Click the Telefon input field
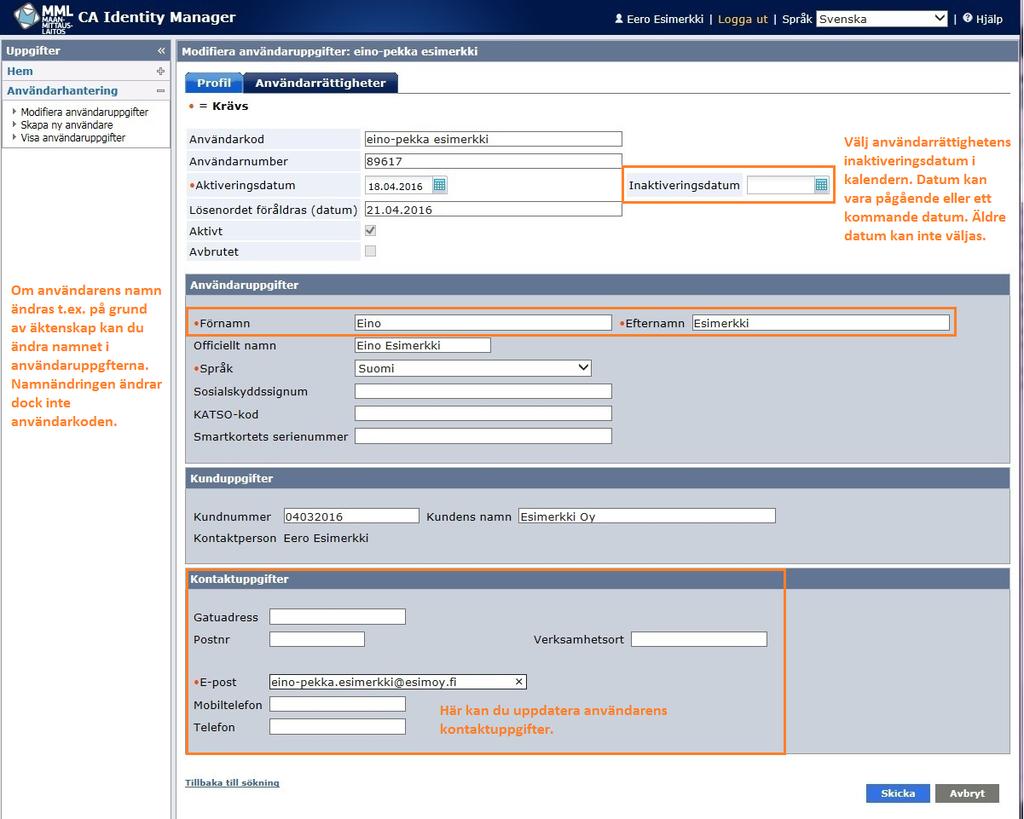1024x819 pixels. point(338,727)
